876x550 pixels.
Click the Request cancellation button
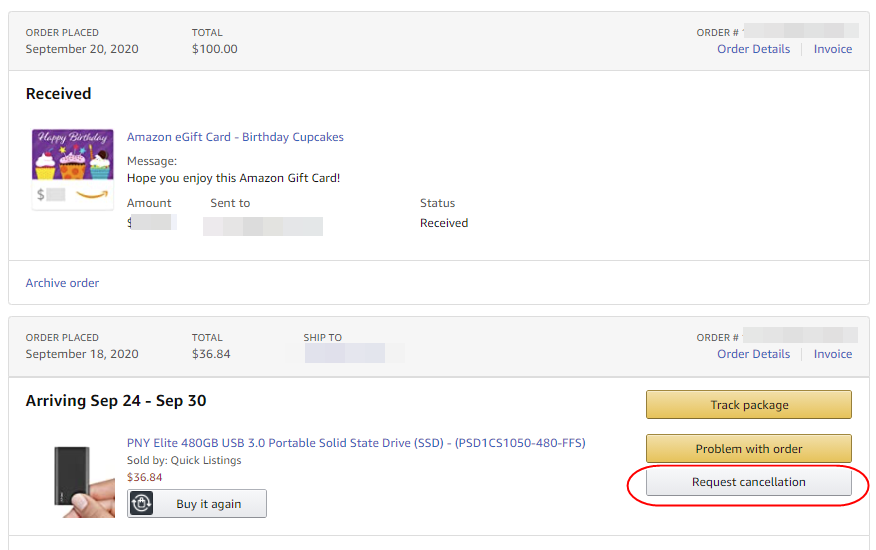[749, 482]
